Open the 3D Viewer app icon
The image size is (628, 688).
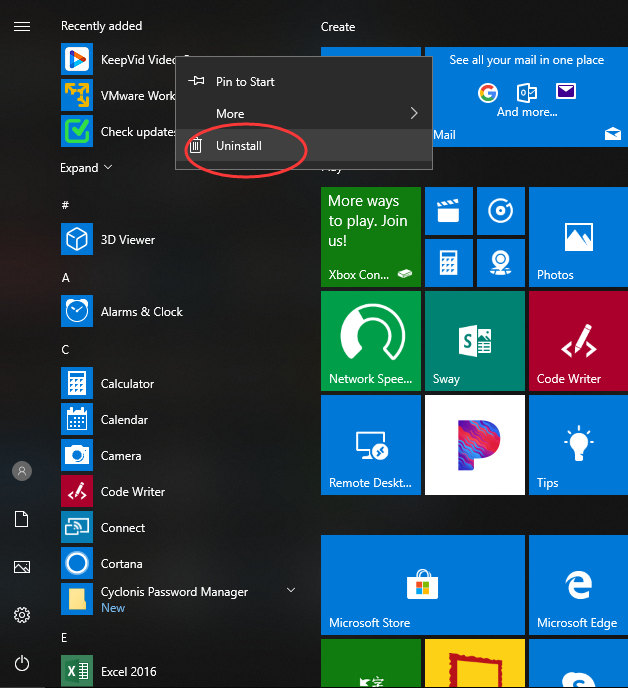(x=77, y=239)
